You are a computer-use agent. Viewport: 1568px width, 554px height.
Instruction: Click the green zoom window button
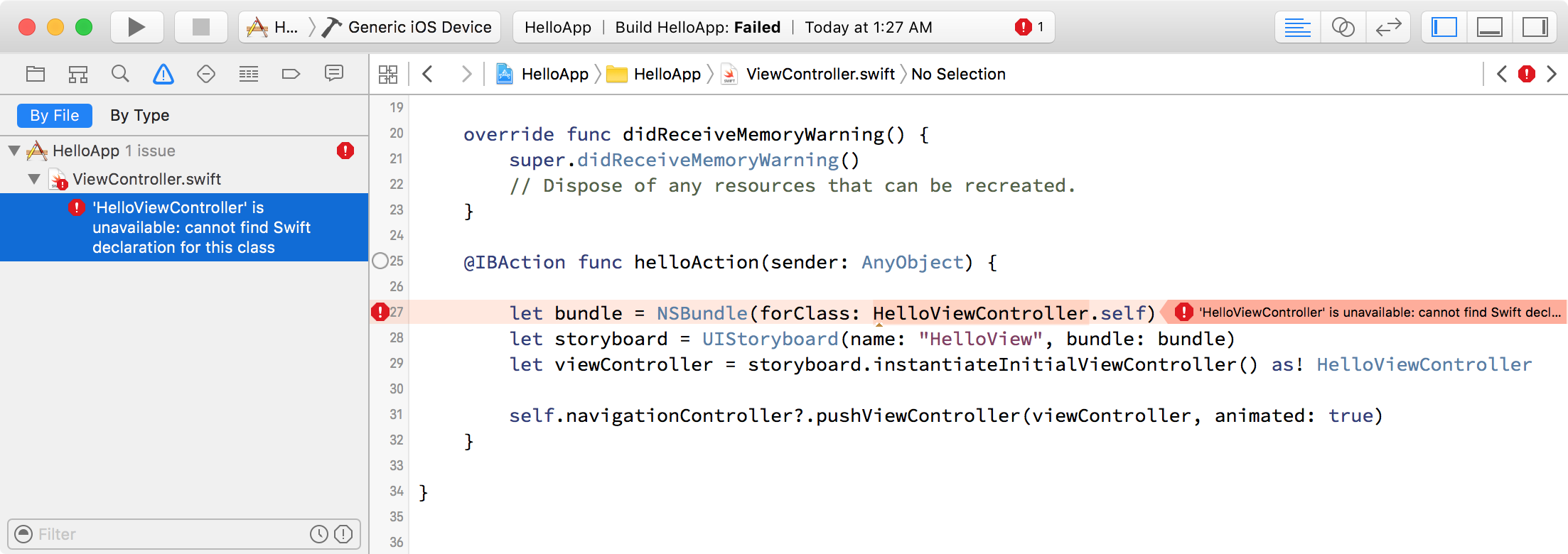[x=84, y=27]
